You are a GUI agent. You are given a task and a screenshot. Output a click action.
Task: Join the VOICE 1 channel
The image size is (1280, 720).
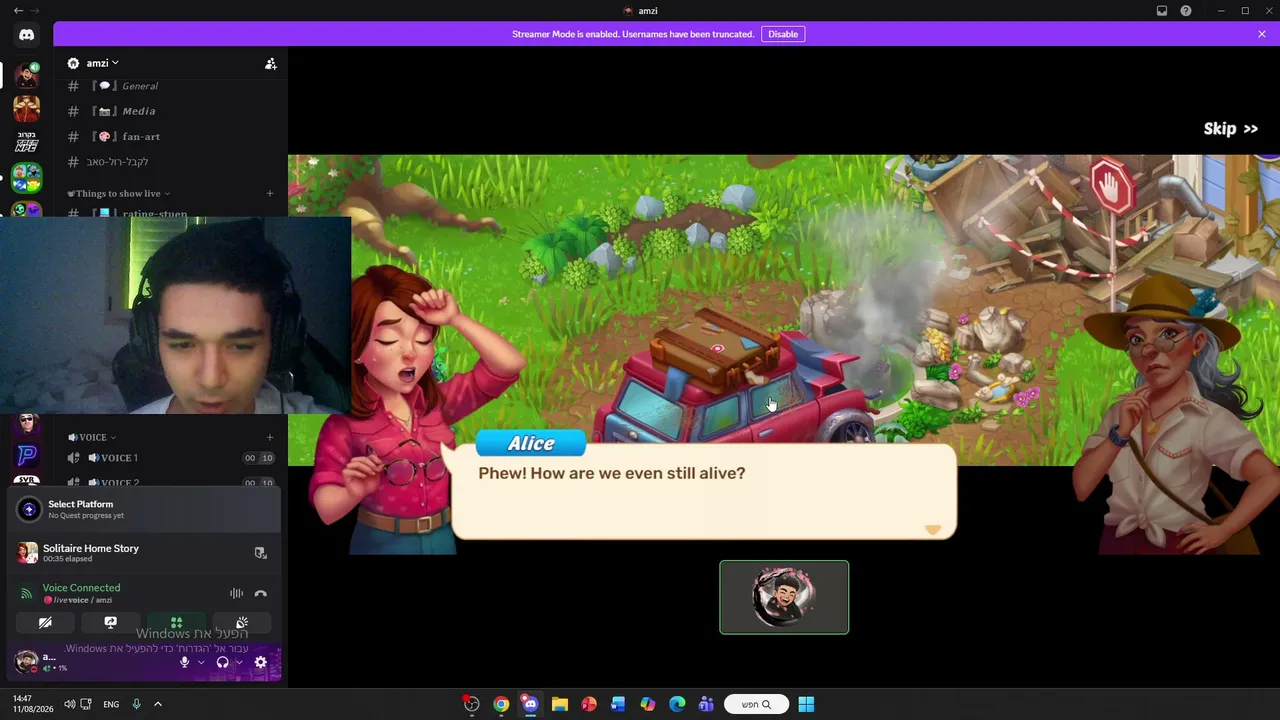(x=170, y=458)
